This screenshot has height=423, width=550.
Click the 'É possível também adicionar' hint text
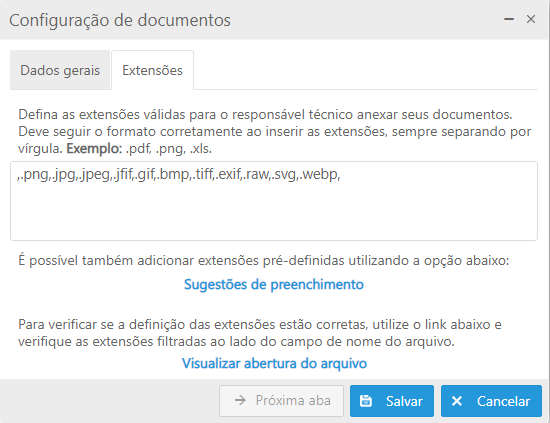(x=263, y=261)
